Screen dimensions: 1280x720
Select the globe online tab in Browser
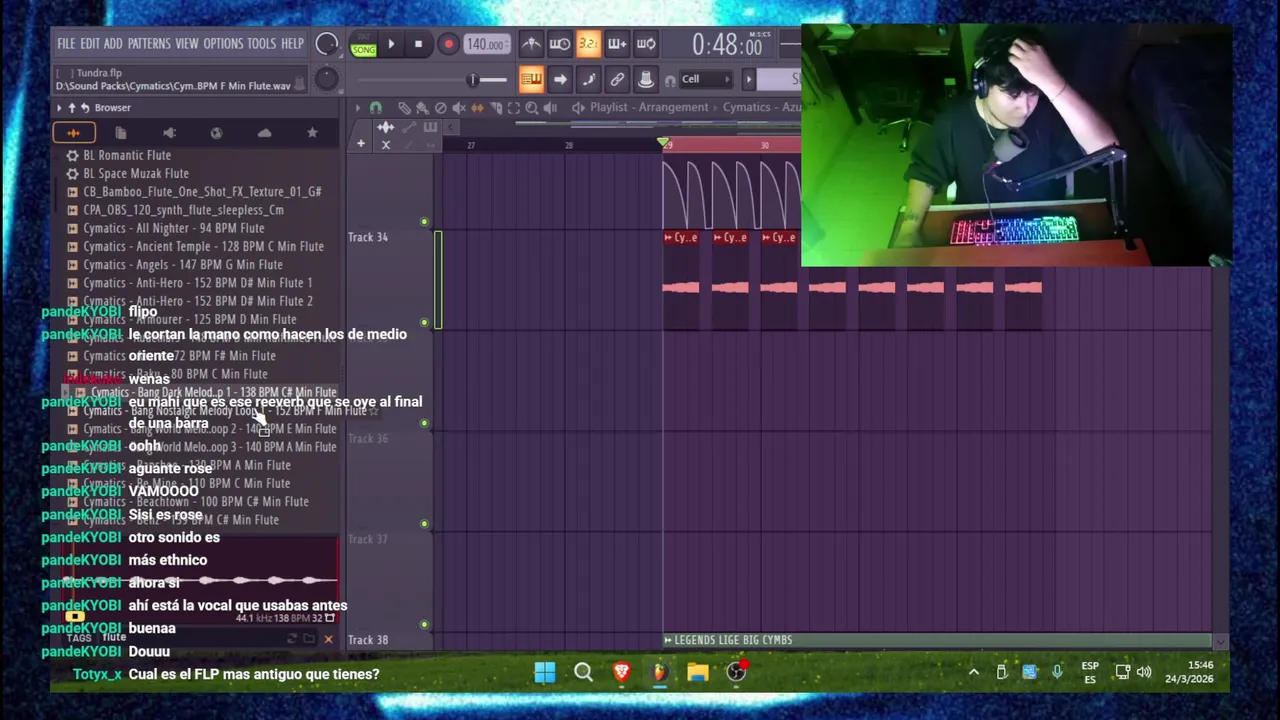(216, 133)
